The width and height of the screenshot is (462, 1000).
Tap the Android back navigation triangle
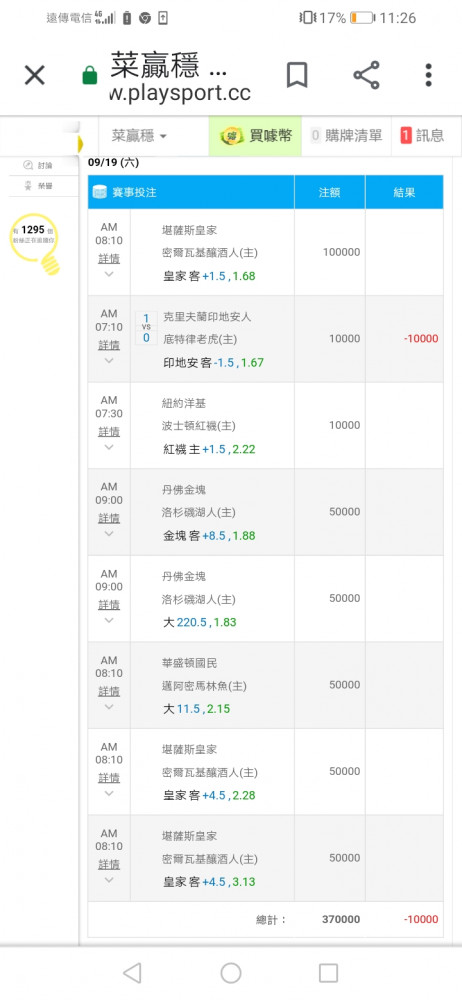(x=131, y=973)
